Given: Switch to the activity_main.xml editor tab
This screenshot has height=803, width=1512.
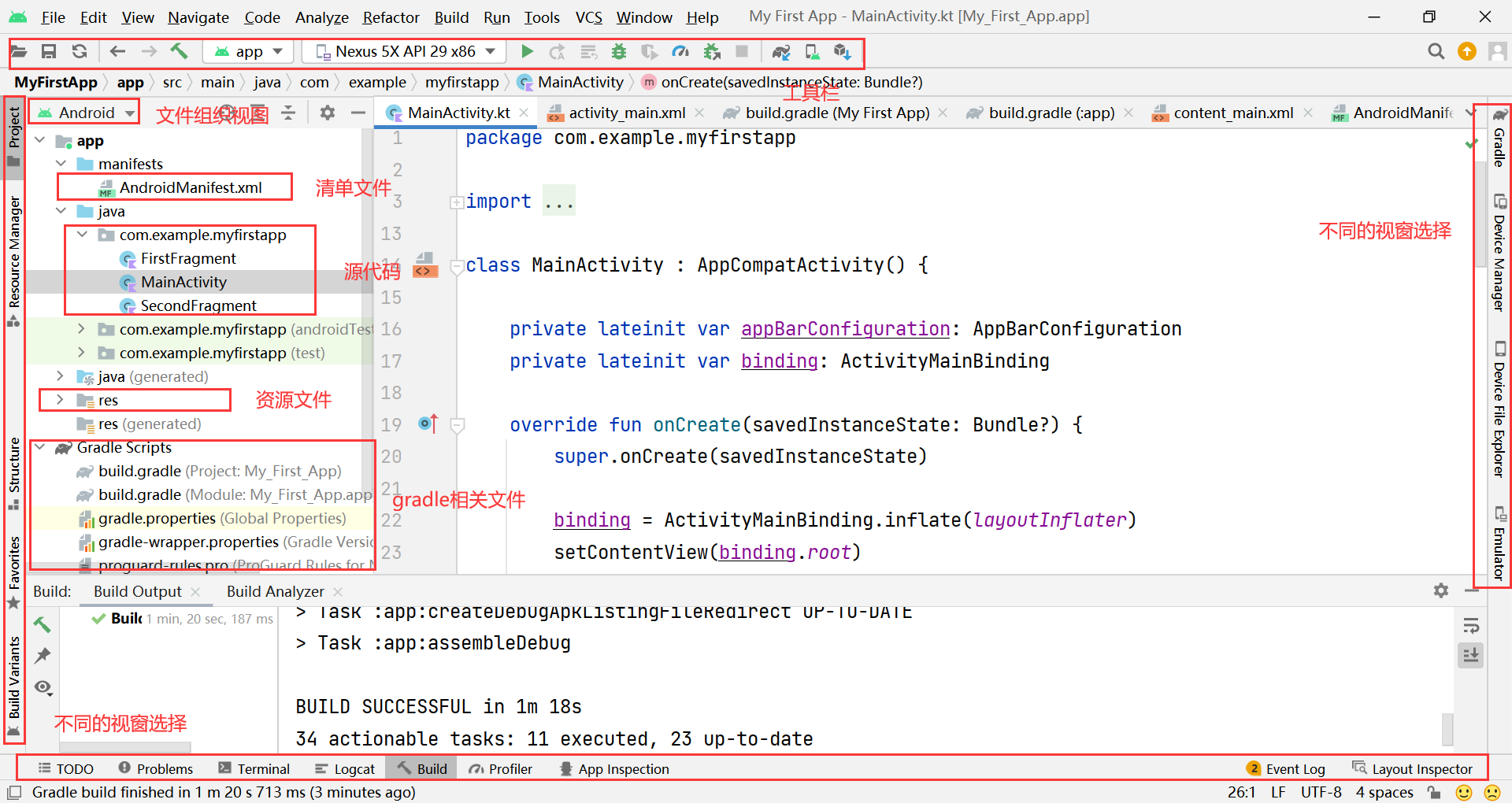Looking at the screenshot, I should pos(626,113).
